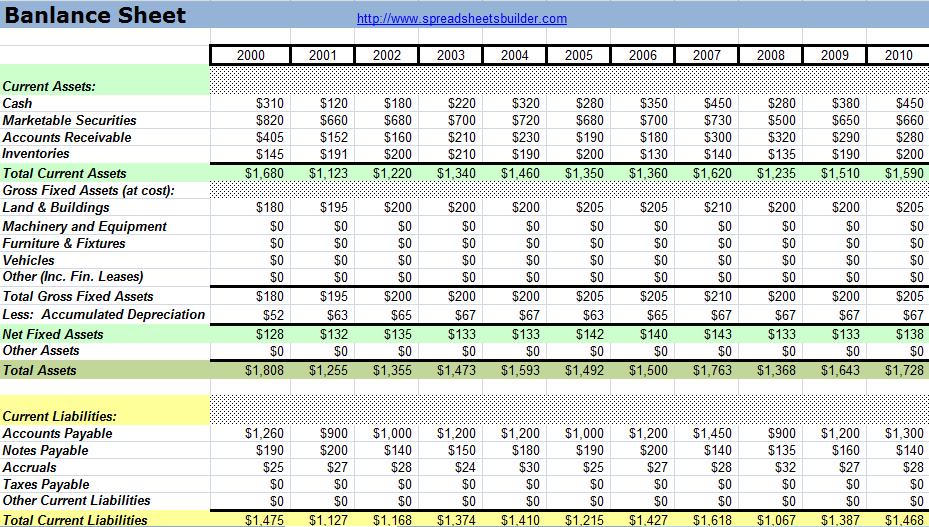This screenshot has height=527, width=929.
Task: Select the 2009 year header cell
Action: click(835, 55)
